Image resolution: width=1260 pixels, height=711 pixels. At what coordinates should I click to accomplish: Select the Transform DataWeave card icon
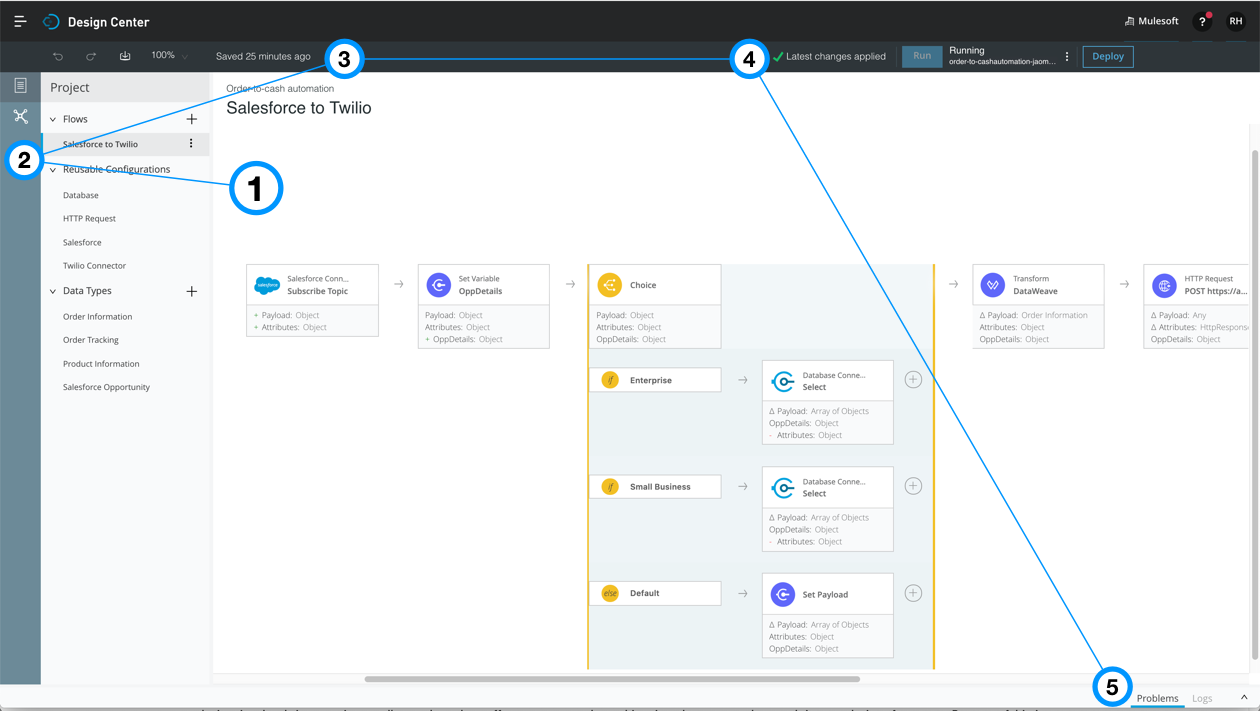(x=992, y=285)
